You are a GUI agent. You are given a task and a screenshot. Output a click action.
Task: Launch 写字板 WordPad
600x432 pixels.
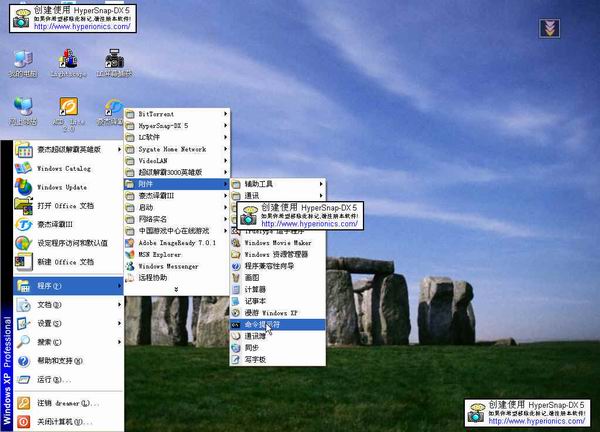(278, 359)
